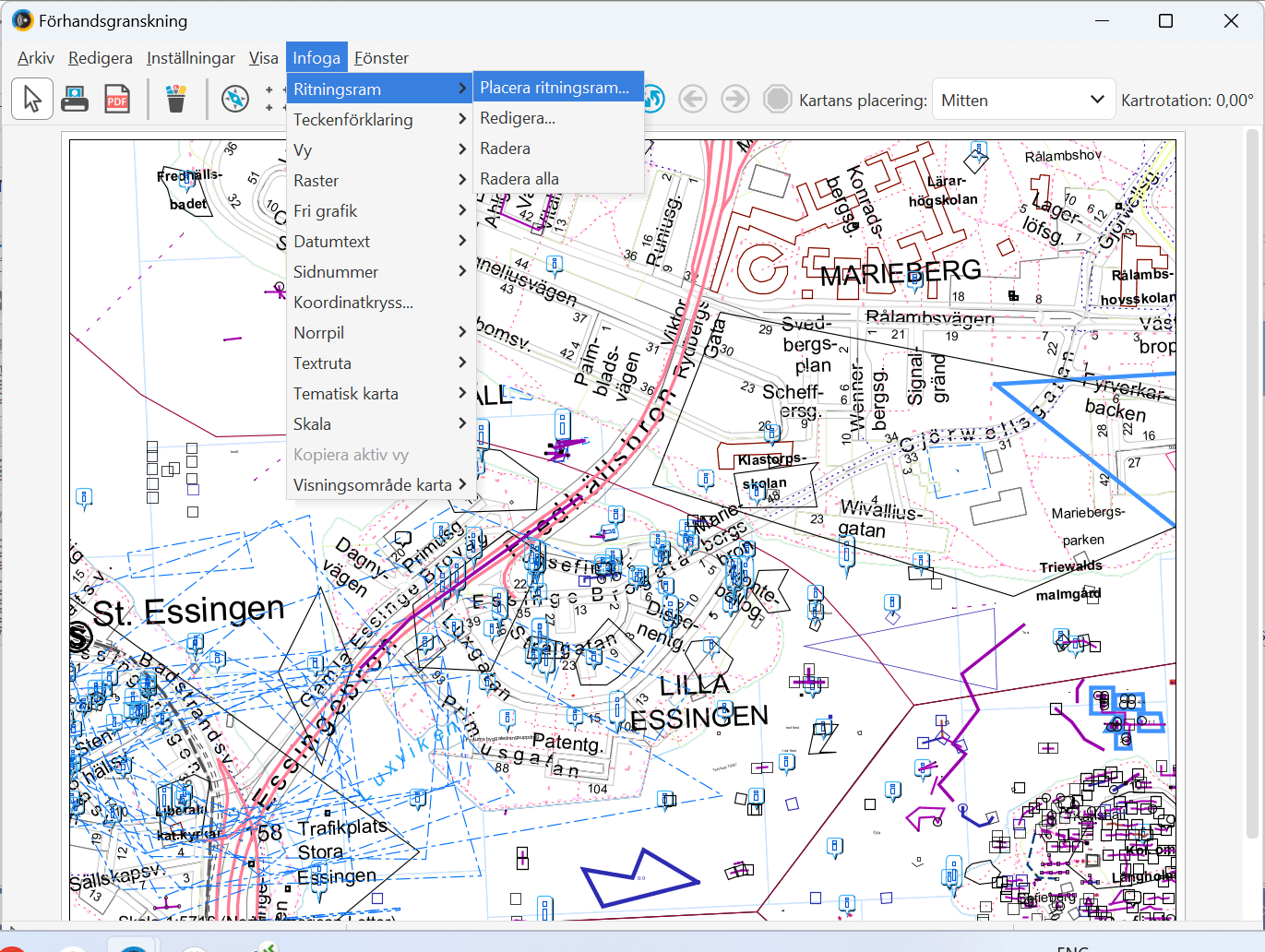Select the arrow pointer tool
This screenshot has width=1265, height=952.
click(32, 99)
